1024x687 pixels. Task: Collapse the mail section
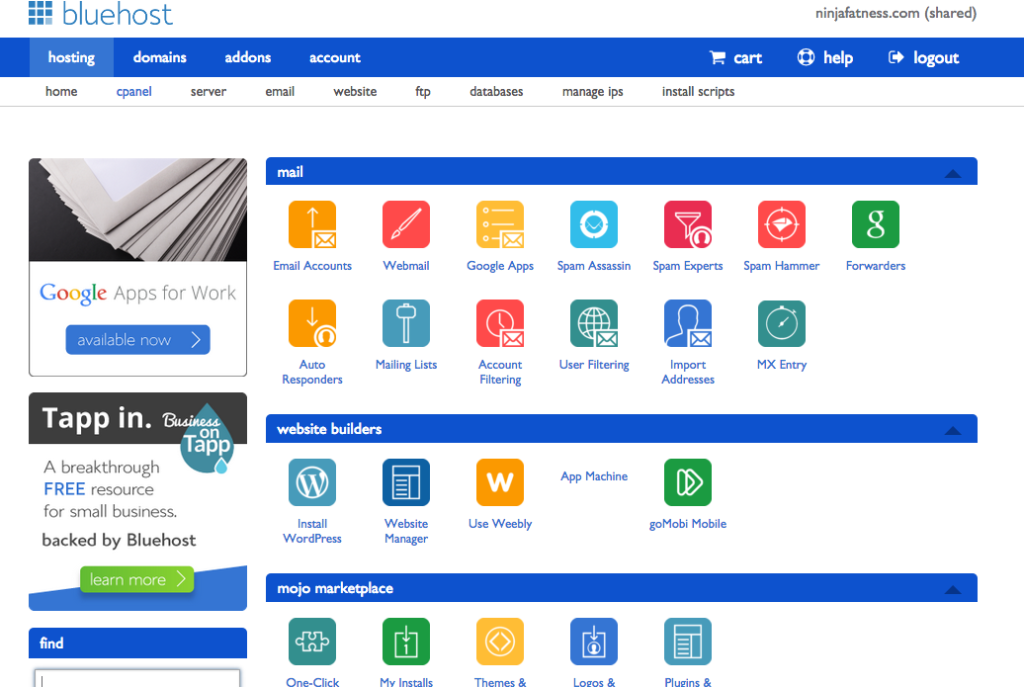(953, 173)
